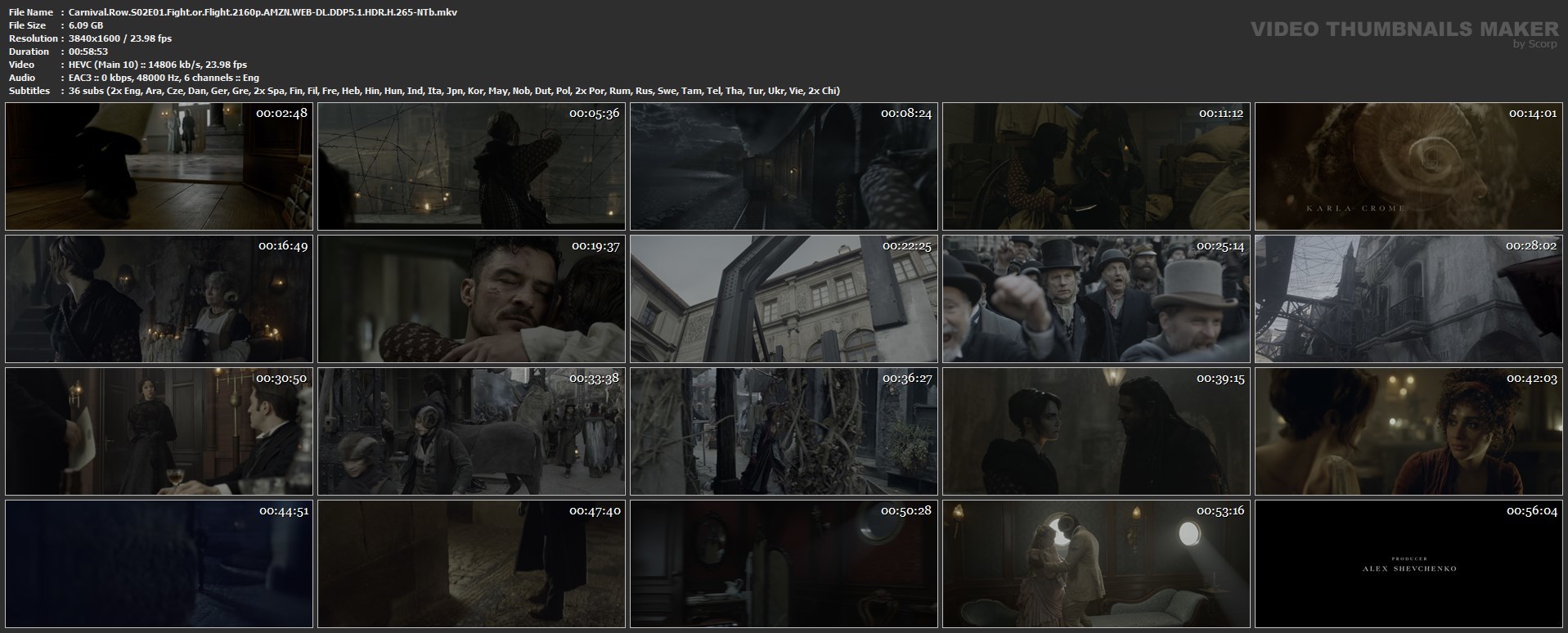Pick the thumbnail at 00:39:15
Screen dimensions: 1568x633
click(x=1096, y=431)
